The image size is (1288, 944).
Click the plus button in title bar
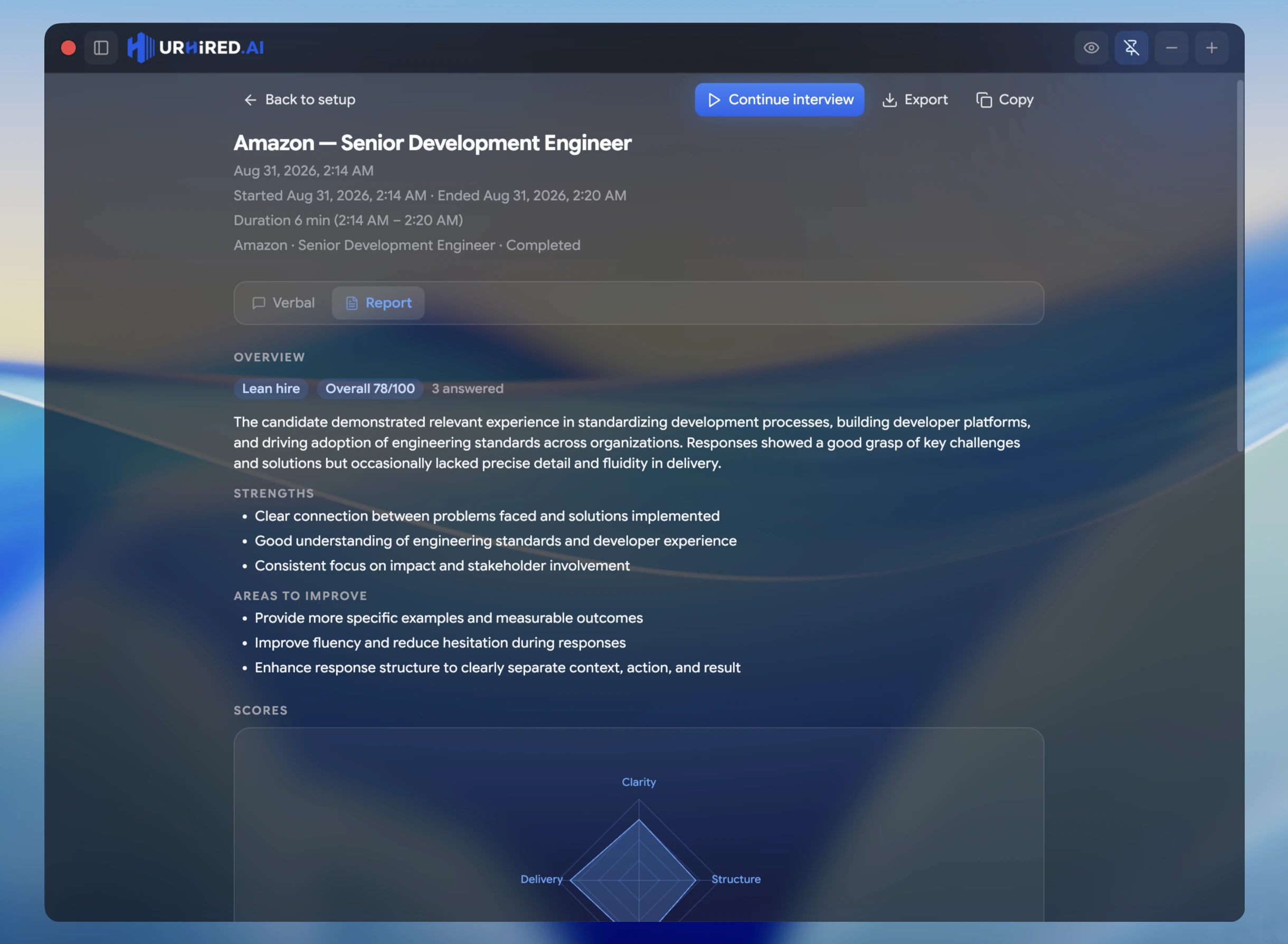click(x=1211, y=48)
